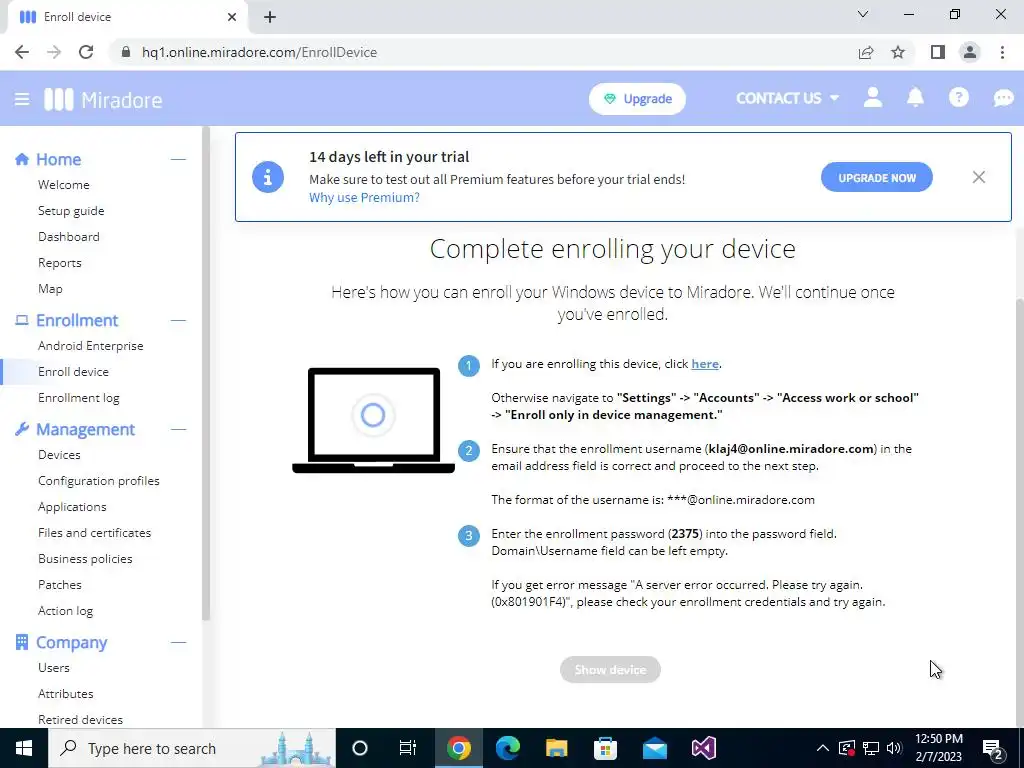The image size is (1024, 768).
Task: Open Visual Studio from the taskbar
Action: tap(704, 748)
